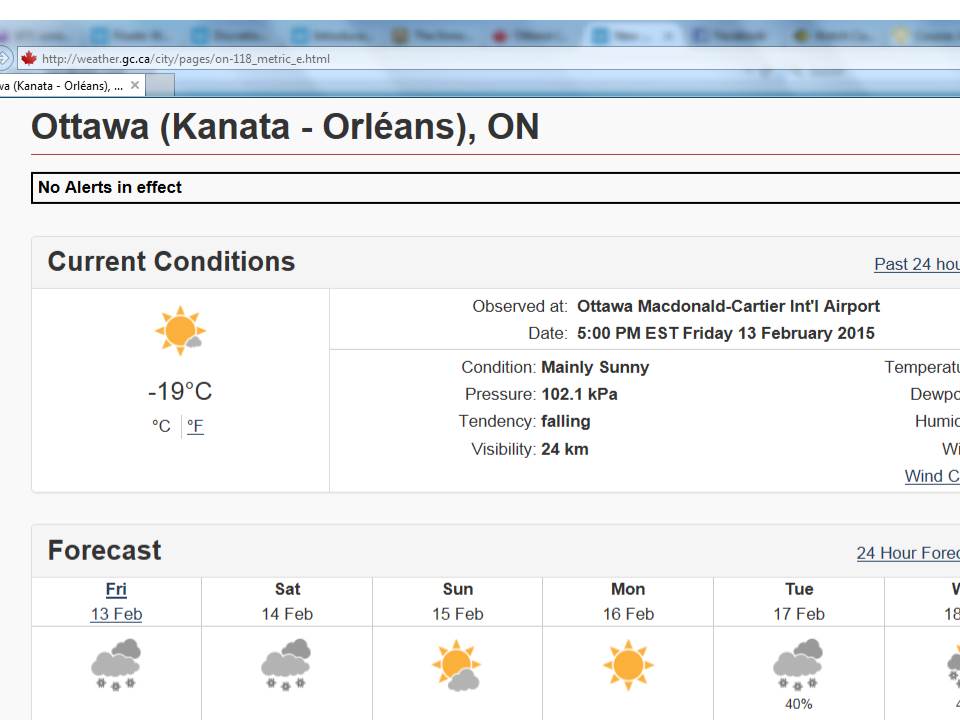The height and width of the screenshot is (720, 960).
Task: Click Friday's snow forecast icon
Action: 116,665
